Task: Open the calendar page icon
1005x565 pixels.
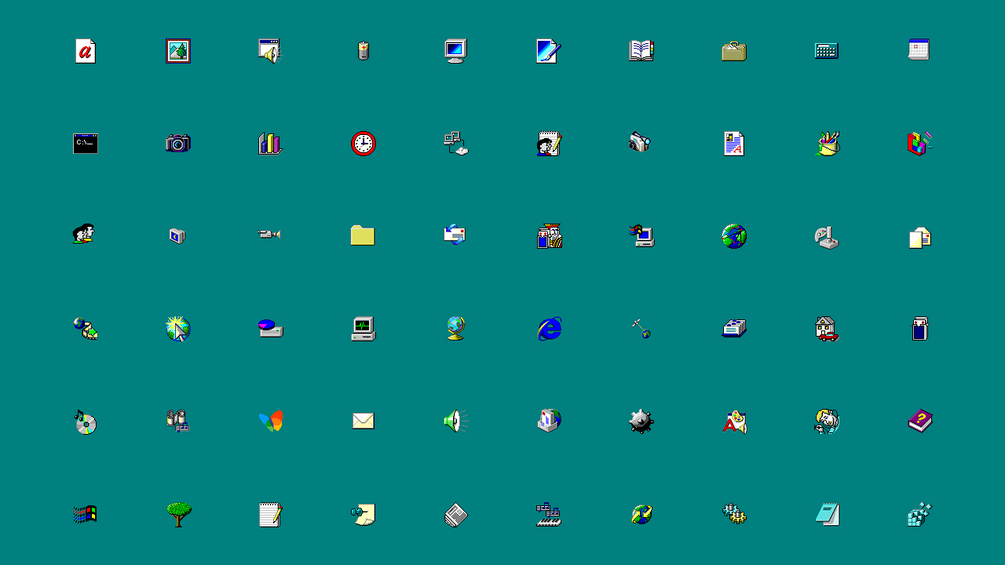Action: (918, 49)
